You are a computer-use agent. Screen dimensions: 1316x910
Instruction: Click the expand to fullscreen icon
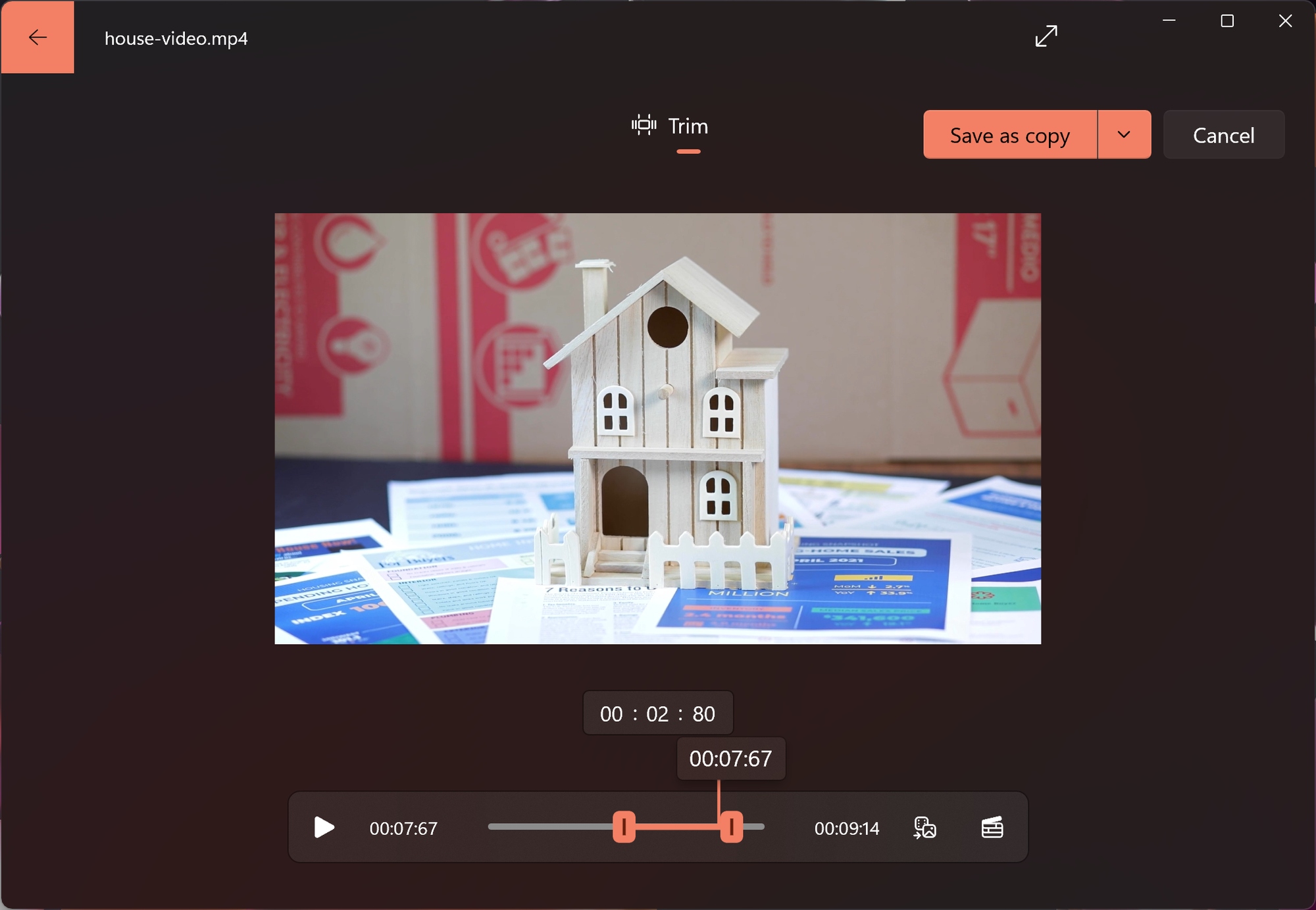point(1046,38)
